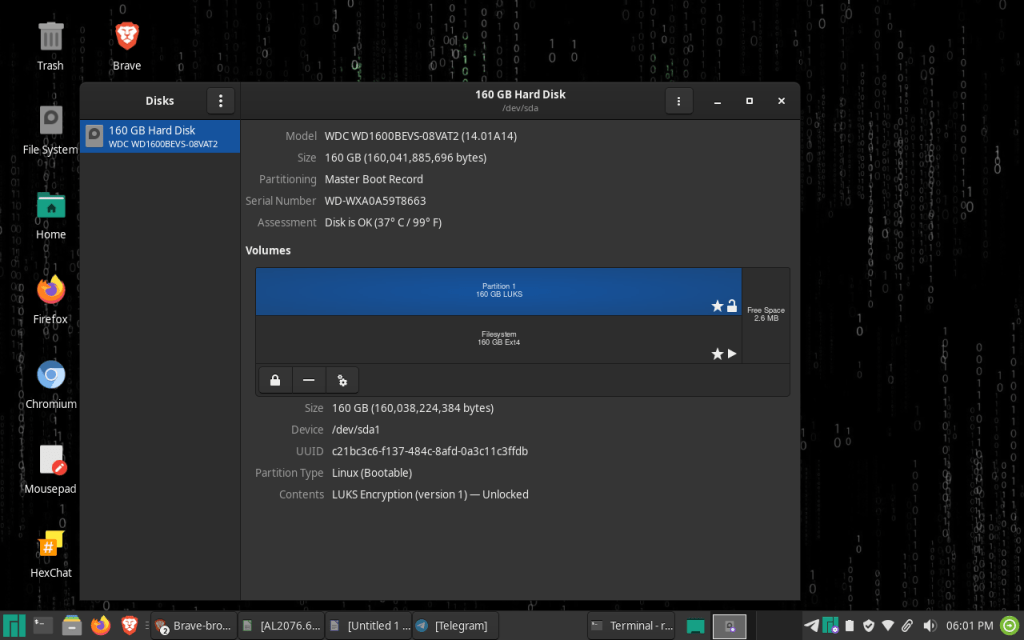Screen dimensions: 1024x640
Task: Click LUKS Encryption (version 1) — Unlocked text
Action: click(x=430, y=494)
